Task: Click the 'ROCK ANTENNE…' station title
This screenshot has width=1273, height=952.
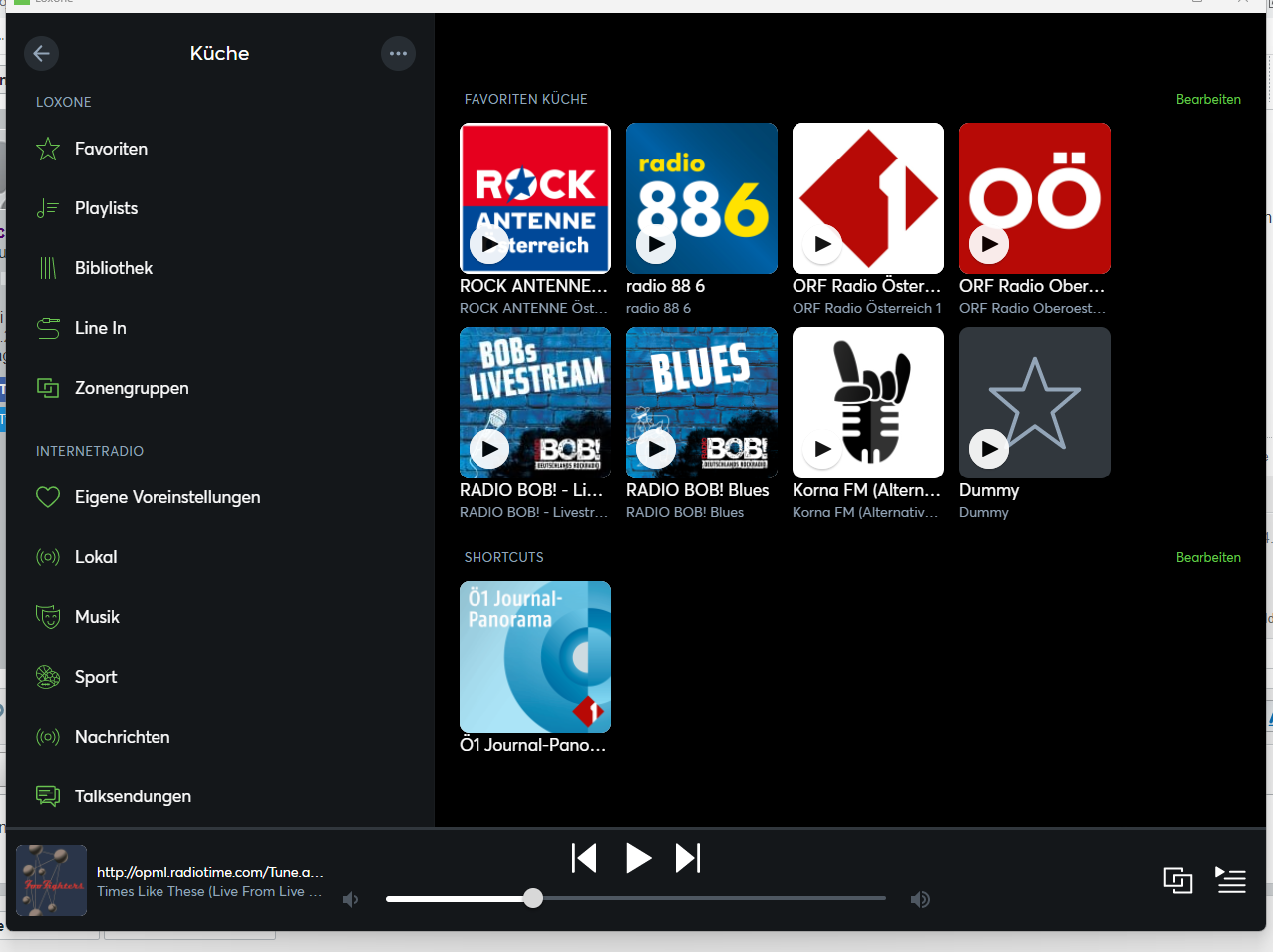Action: click(533, 286)
